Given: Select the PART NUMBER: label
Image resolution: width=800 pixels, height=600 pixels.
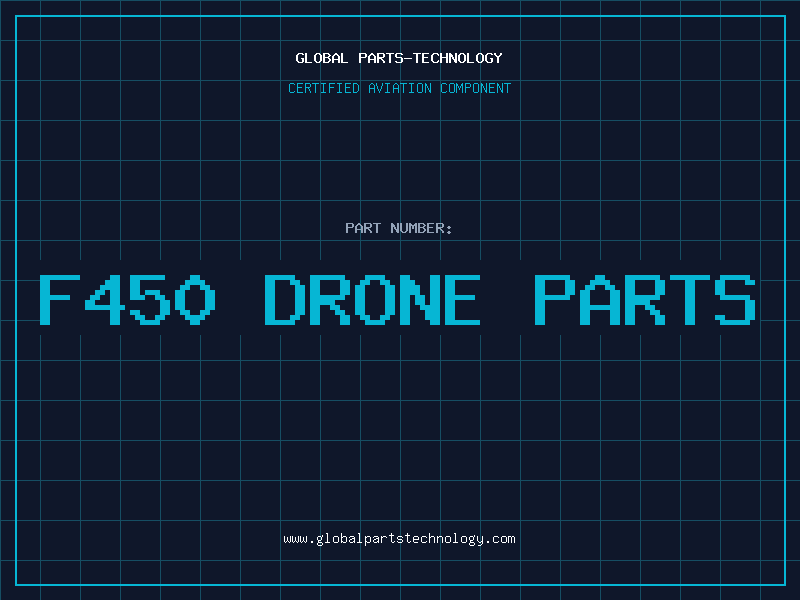Looking at the screenshot, I should [398, 228].
